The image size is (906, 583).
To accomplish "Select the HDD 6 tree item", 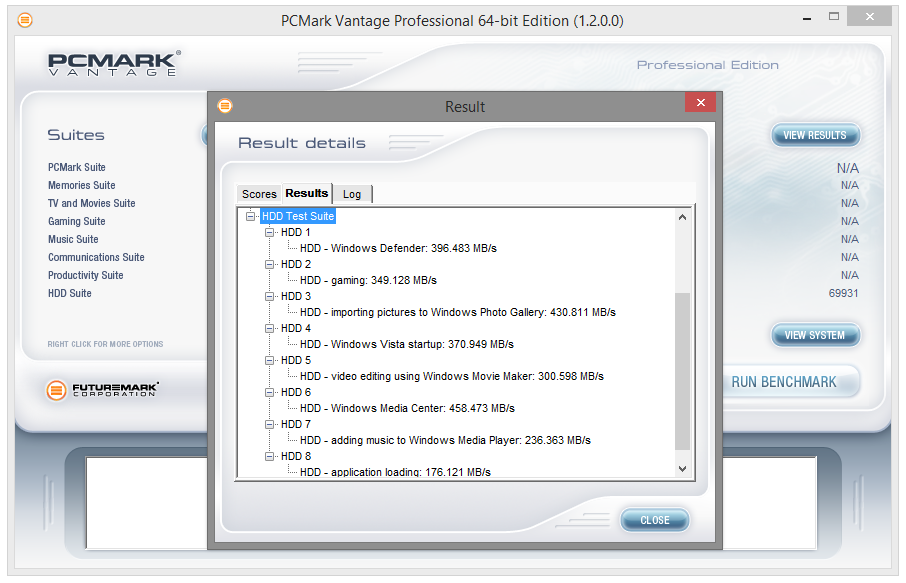I will 295,392.
